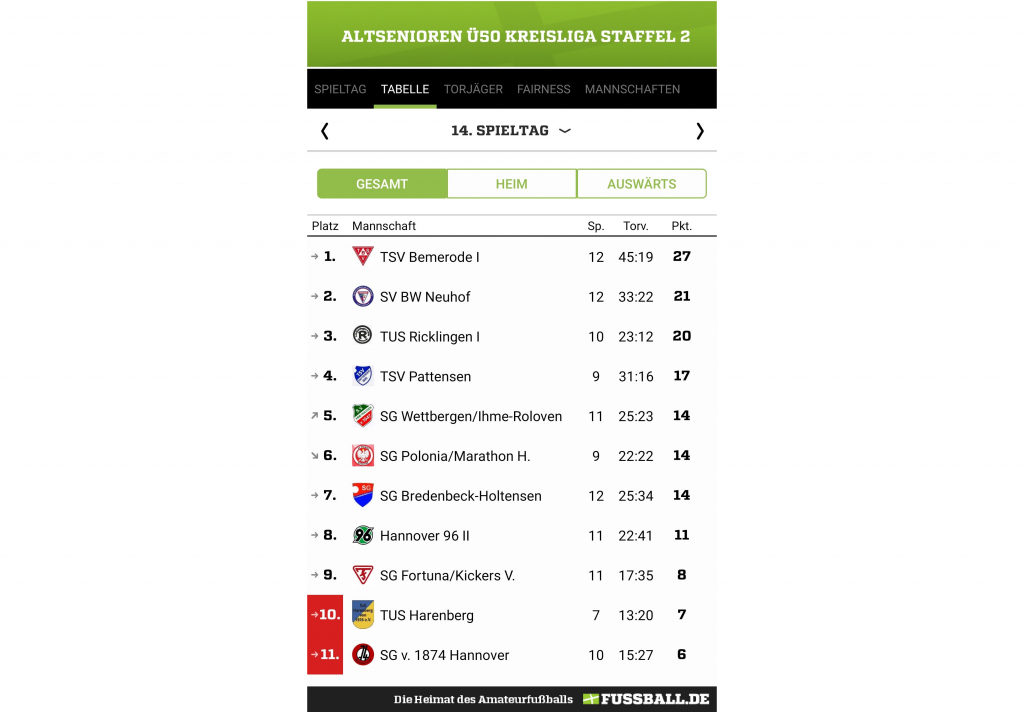Open the SG Bredenbeck-Holtensen team link

click(460, 496)
